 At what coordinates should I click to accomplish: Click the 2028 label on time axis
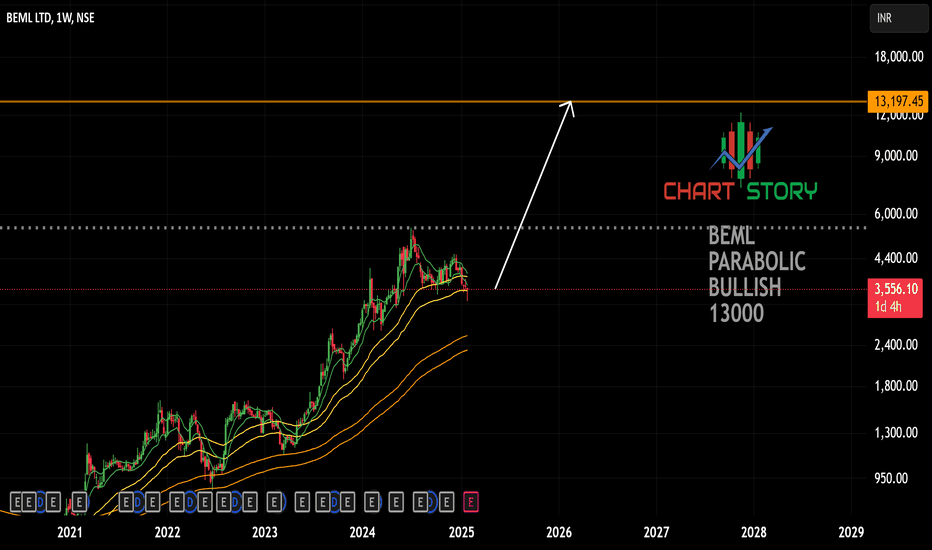coord(754,533)
